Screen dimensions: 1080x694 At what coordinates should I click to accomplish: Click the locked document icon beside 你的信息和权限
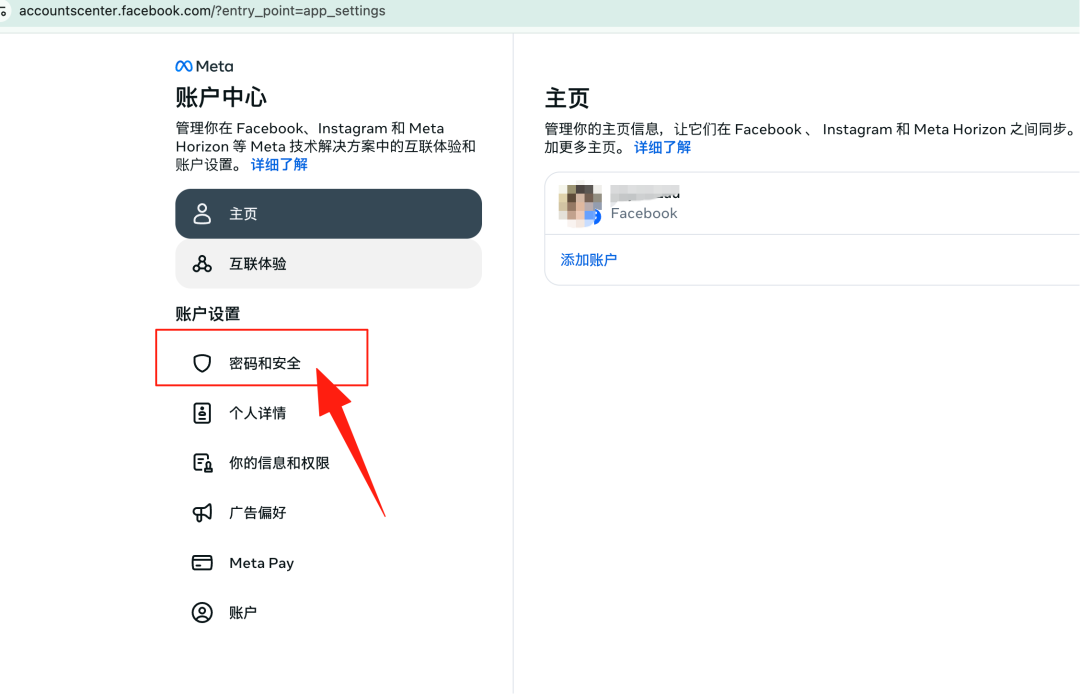coord(202,462)
